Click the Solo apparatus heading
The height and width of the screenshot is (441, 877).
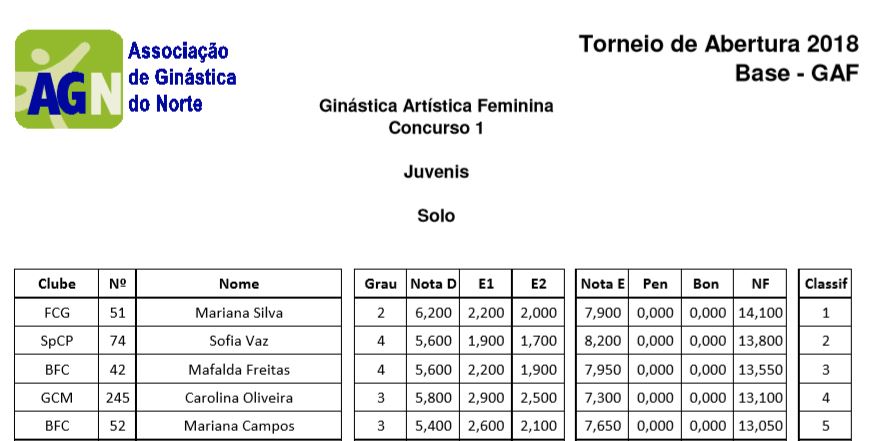pyautogui.click(x=435, y=215)
